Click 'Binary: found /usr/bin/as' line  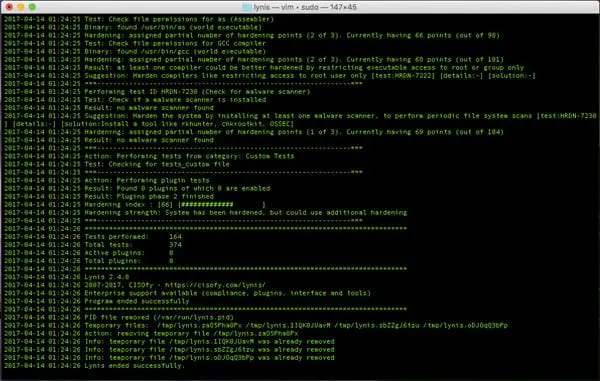[133, 27]
